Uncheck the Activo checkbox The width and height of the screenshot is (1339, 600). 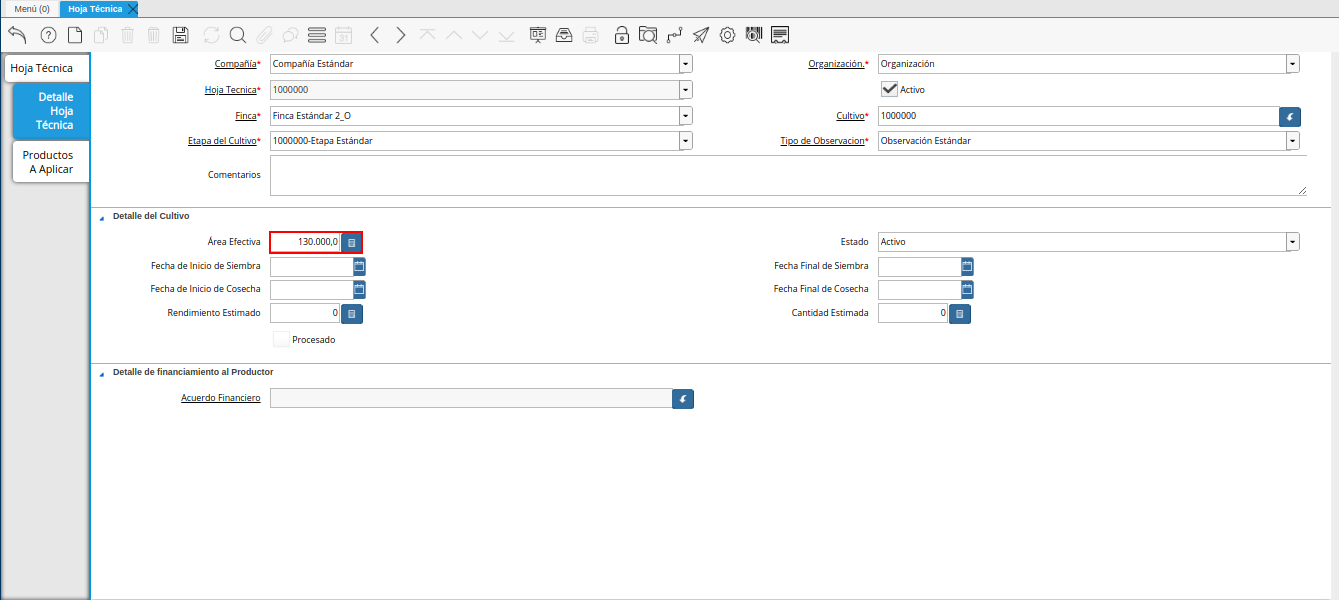[889, 89]
